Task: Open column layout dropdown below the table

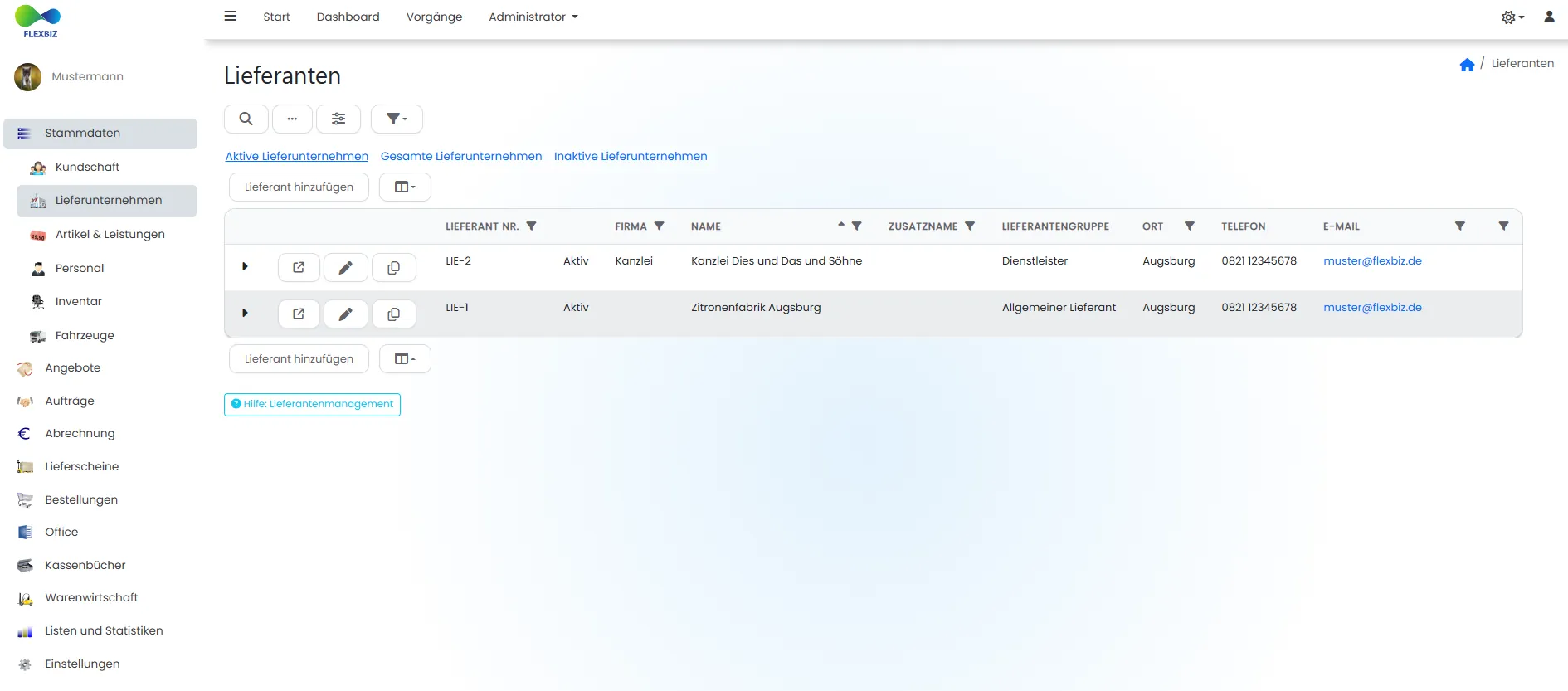Action: coord(405,358)
